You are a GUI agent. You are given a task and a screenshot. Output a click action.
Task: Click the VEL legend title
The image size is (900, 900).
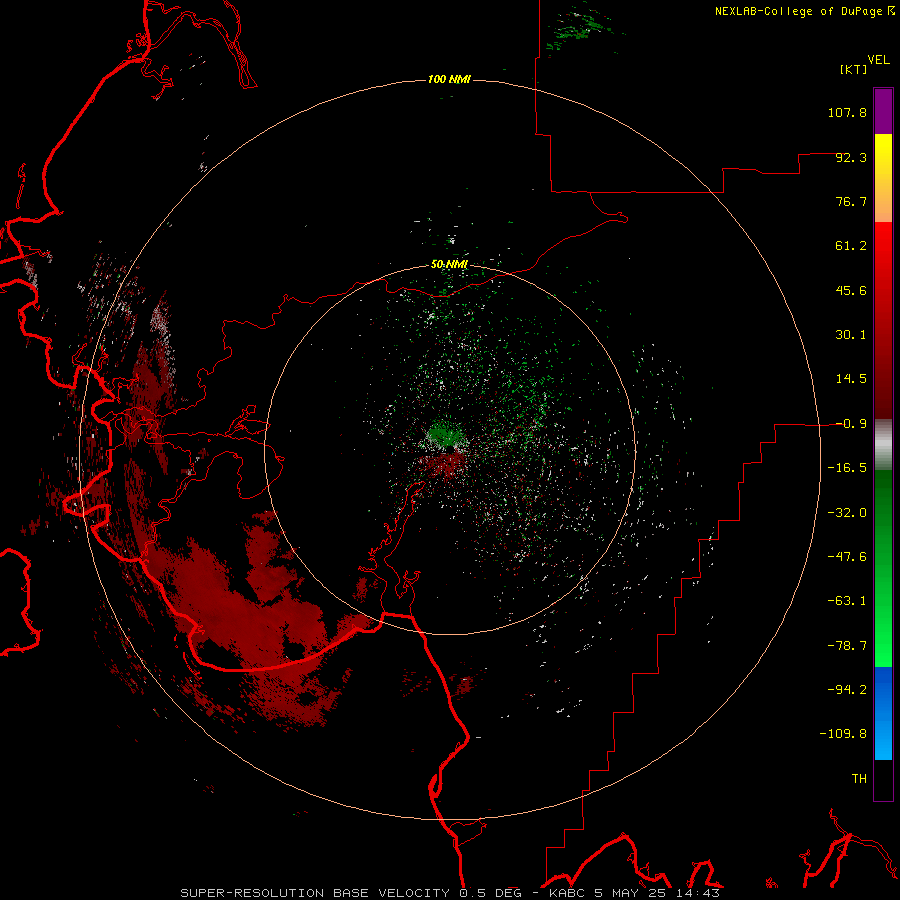[x=878, y=60]
